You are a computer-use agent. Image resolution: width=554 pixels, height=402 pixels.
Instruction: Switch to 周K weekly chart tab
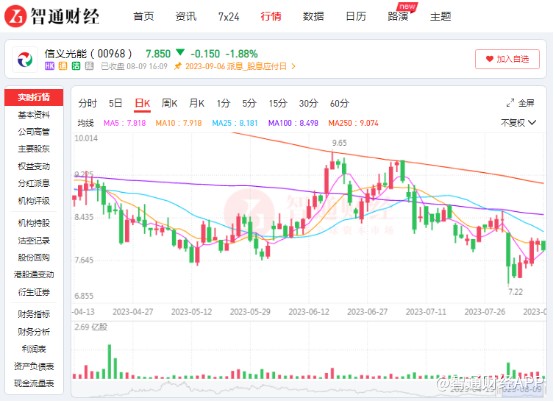[x=169, y=103]
